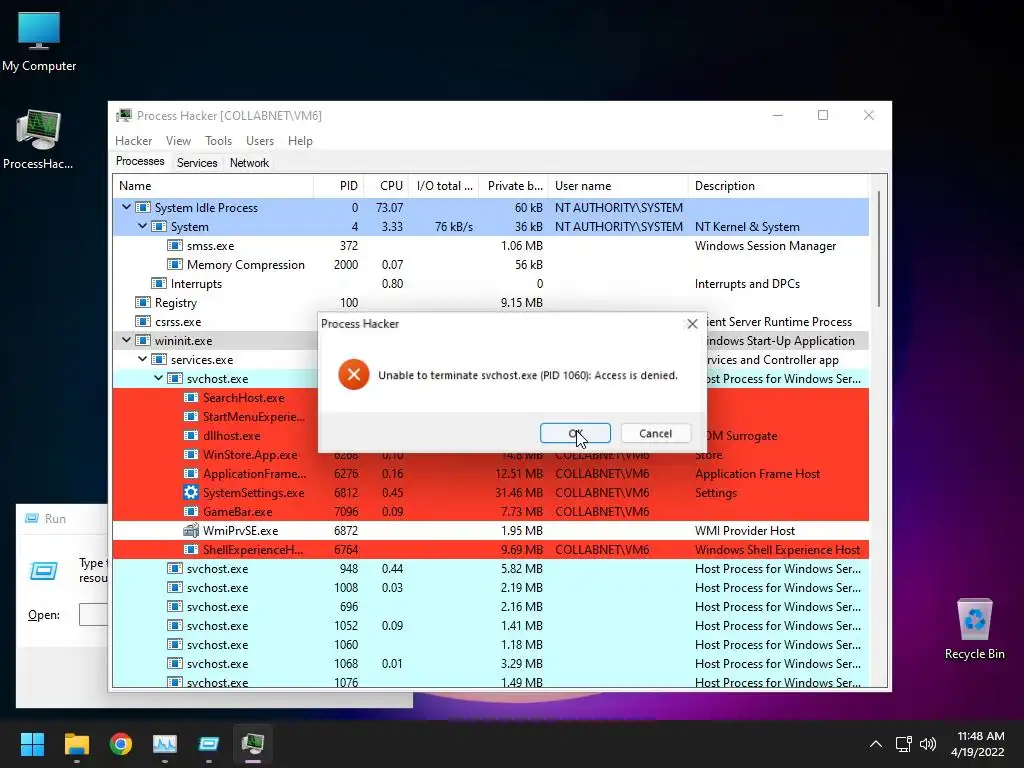Select svchost.exe with PID 1060
1024x768 pixels.
coord(490,645)
